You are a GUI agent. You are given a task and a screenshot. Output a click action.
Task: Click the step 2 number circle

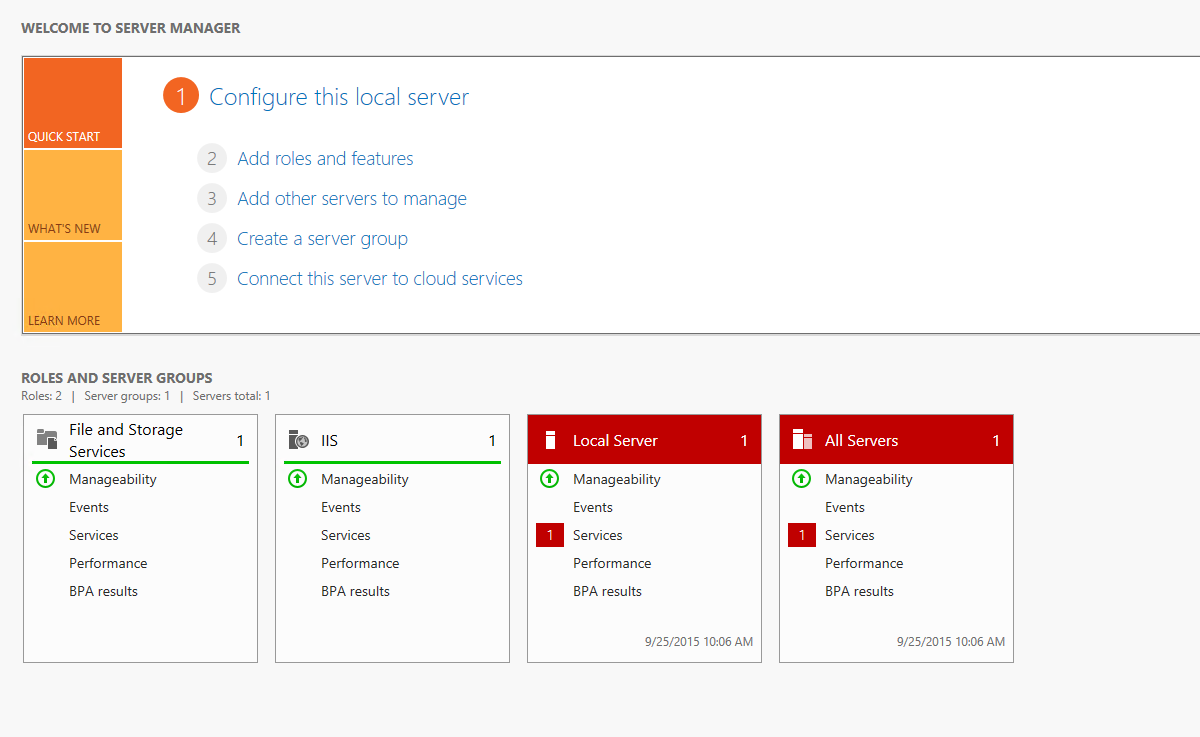pyautogui.click(x=212, y=158)
